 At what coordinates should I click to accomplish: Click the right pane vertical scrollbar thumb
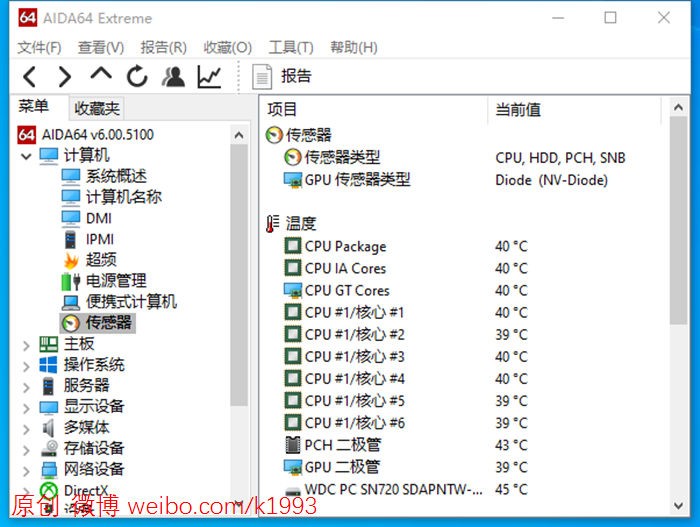click(678, 220)
